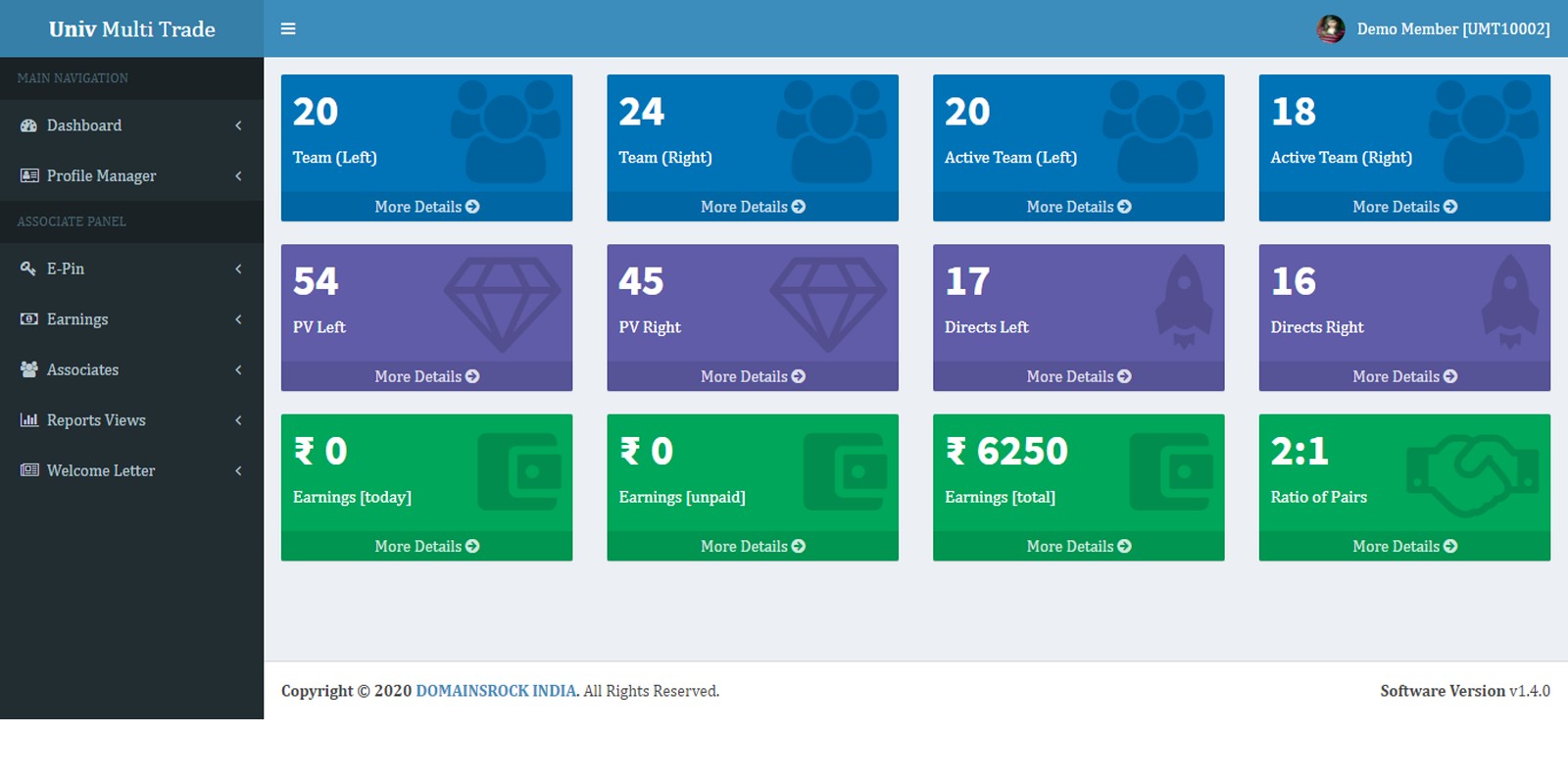This screenshot has width=1568, height=784.
Task: Open More Details for Team (Right)
Action: click(x=753, y=207)
